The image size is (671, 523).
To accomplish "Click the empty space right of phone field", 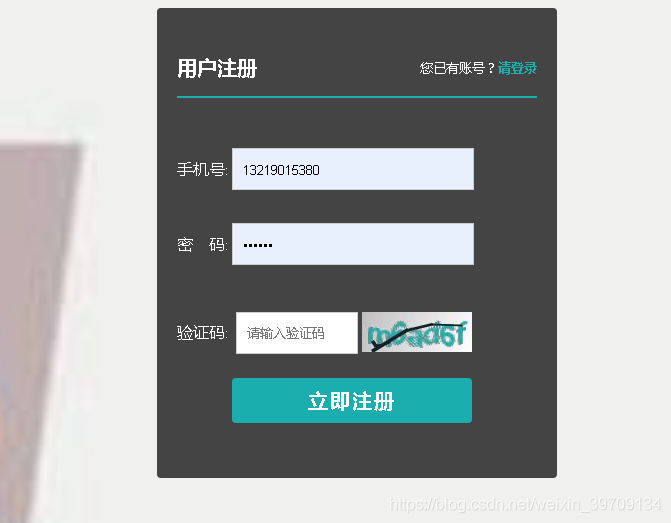I will [x=515, y=169].
